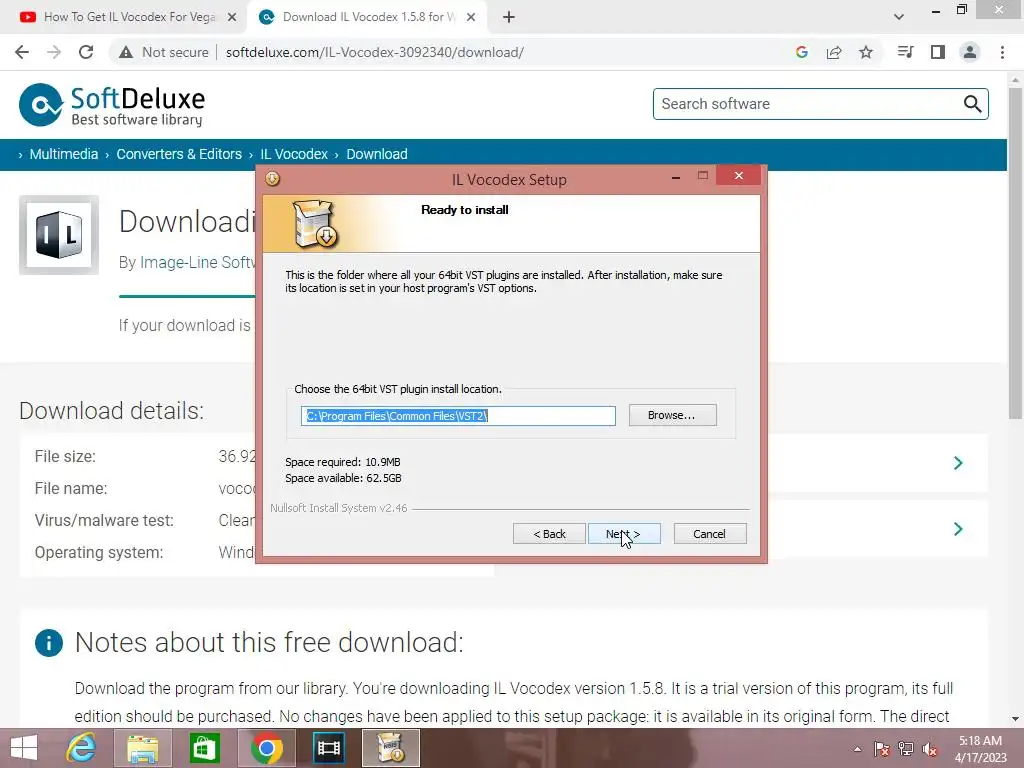Click the SoftDeluxe logo

[112, 104]
